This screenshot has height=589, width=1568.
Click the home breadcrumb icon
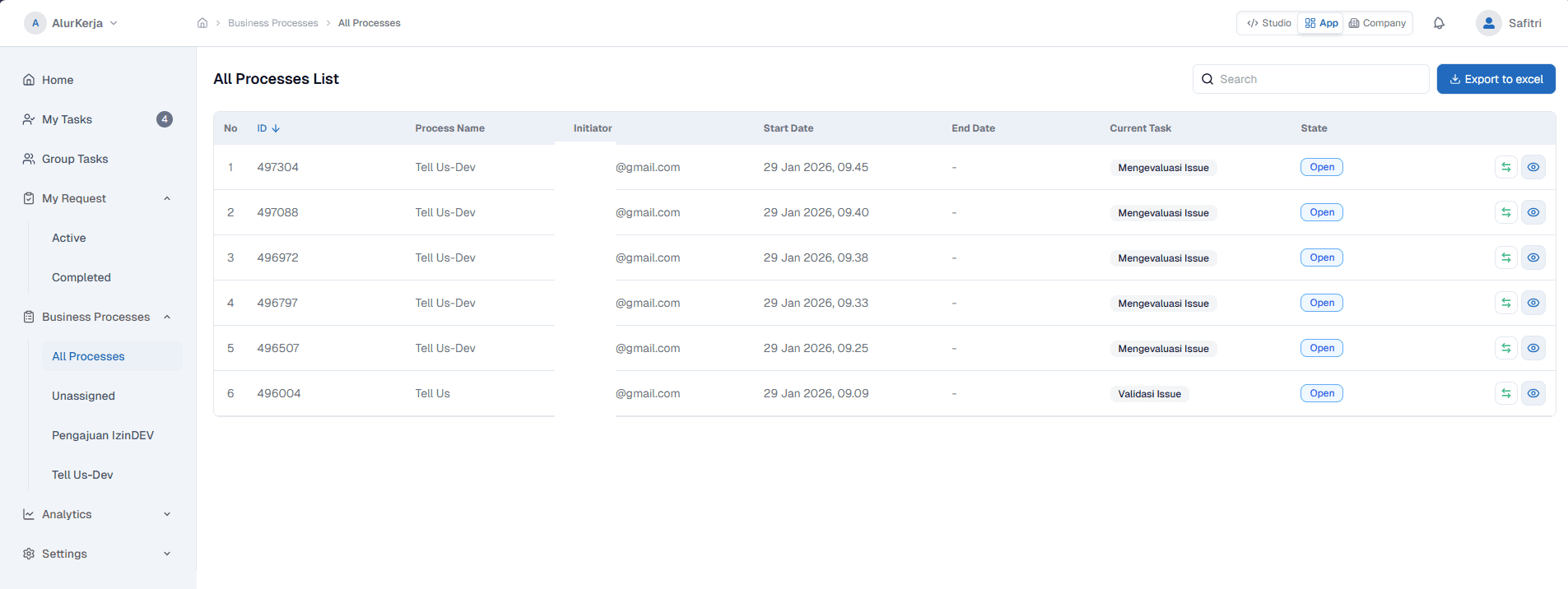tap(202, 23)
